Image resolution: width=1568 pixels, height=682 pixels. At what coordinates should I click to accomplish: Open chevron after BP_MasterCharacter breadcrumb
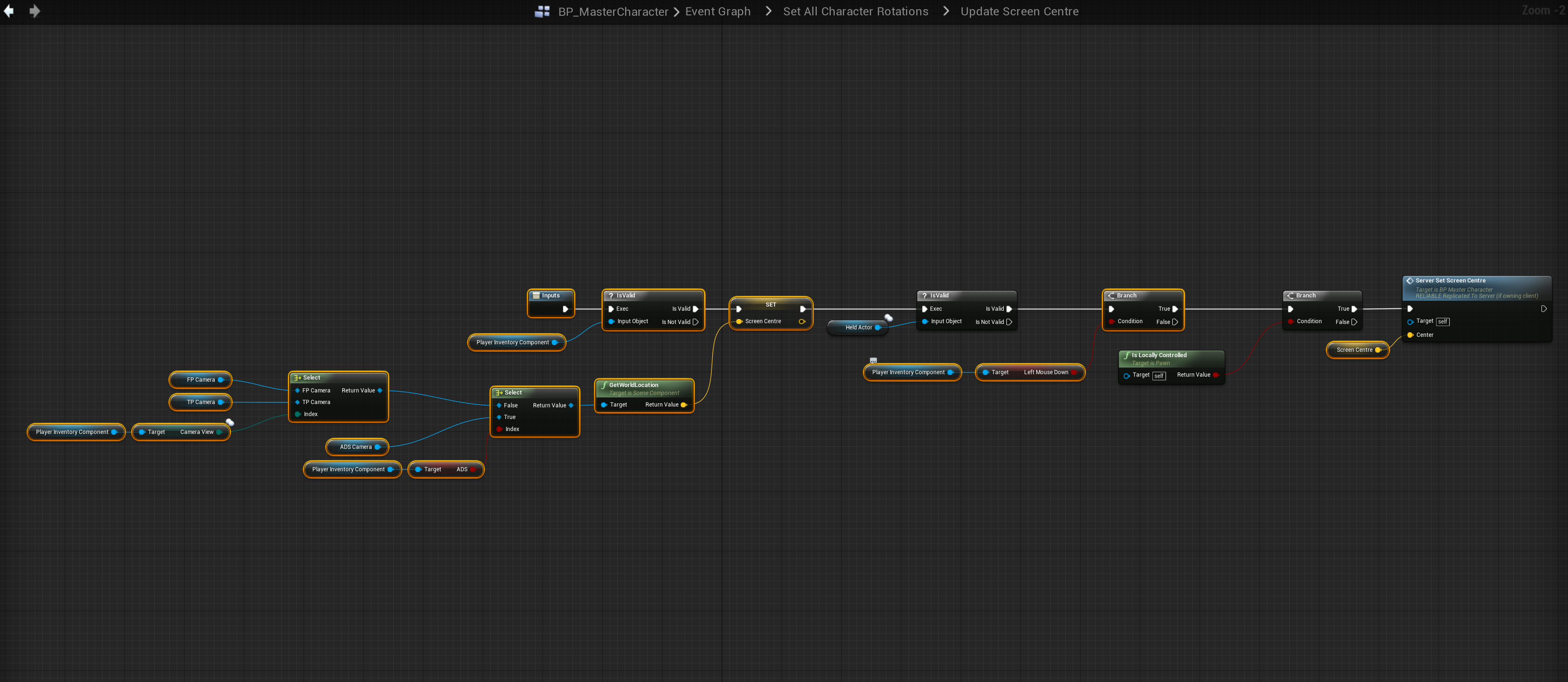coord(676,12)
